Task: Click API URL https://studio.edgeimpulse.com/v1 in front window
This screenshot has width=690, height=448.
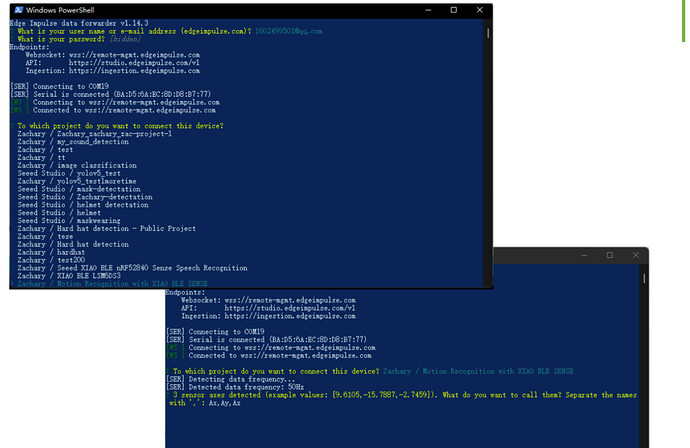Action: coord(134,63)
